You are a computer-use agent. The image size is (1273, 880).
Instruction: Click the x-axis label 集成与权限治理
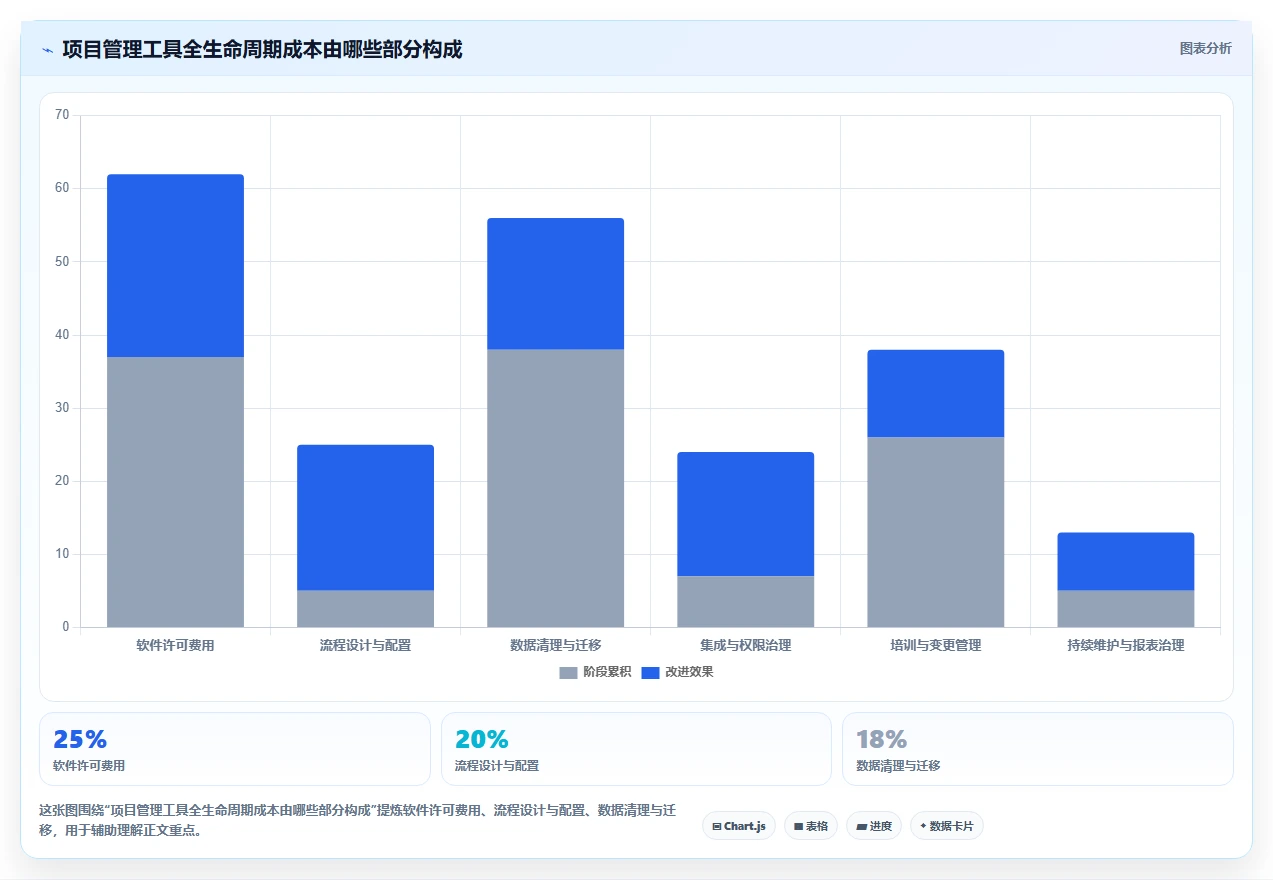tap(745, 645)
